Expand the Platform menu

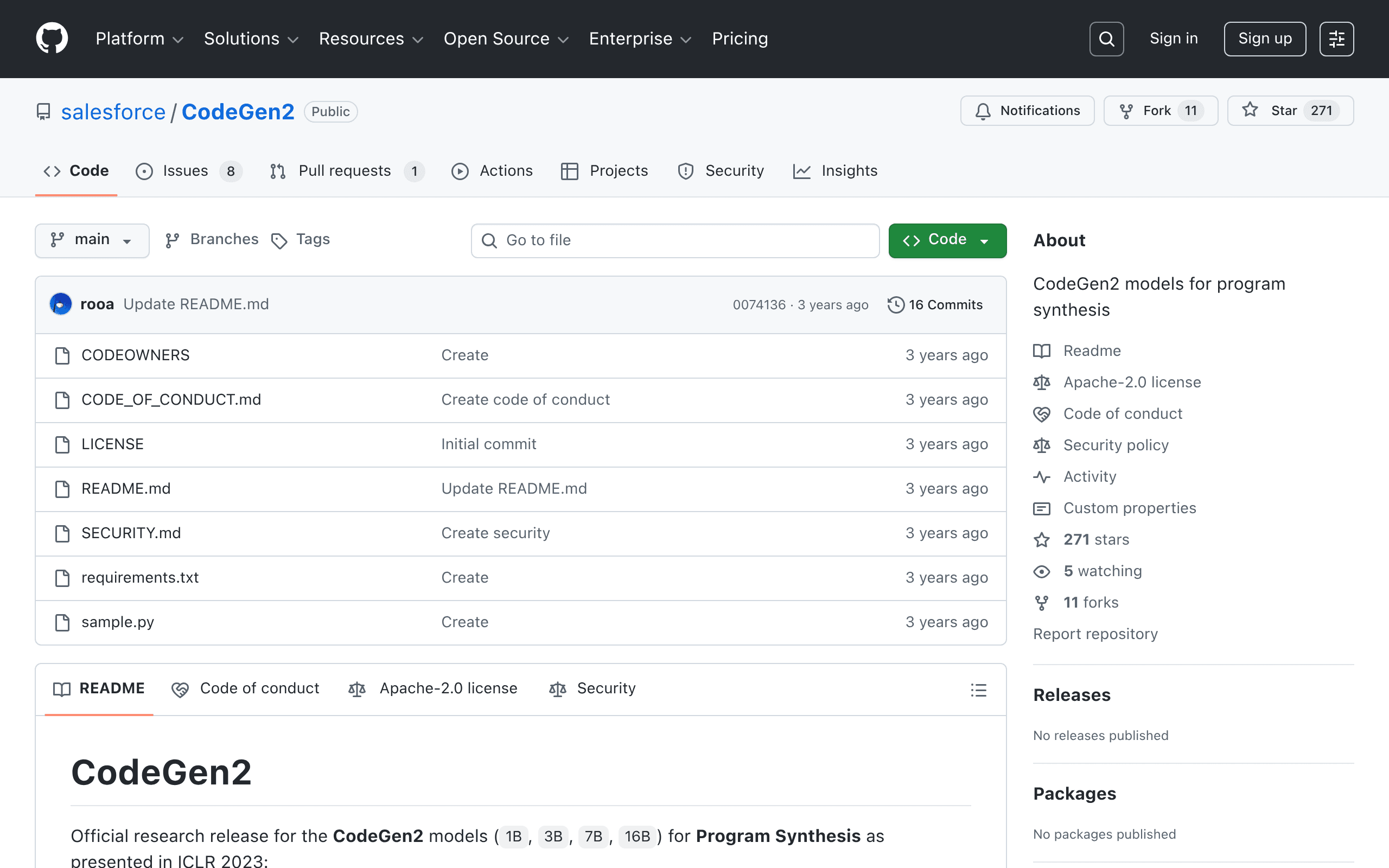pyautogui.click(x=139, y=39)
